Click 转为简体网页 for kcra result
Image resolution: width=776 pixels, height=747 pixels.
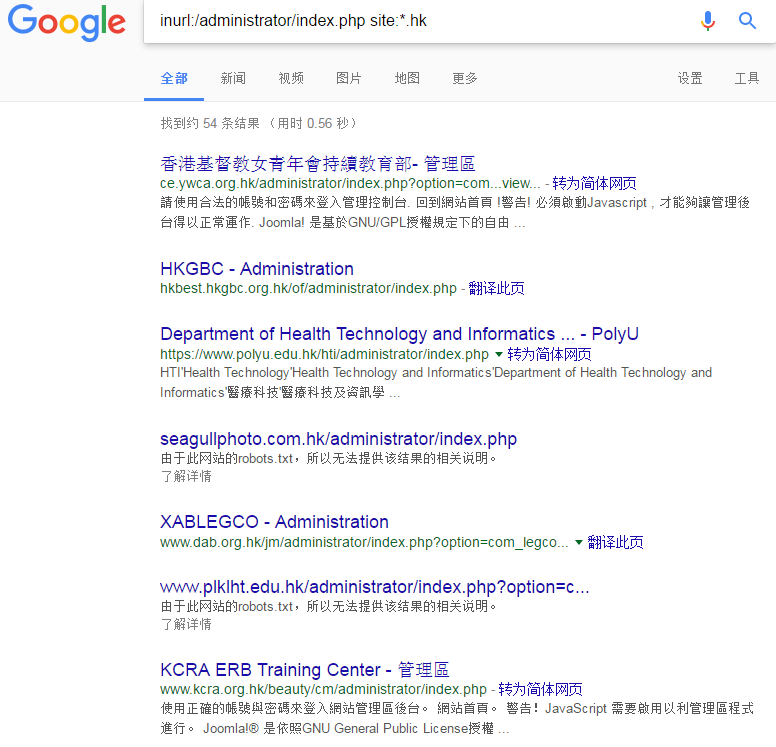point(540,689)
